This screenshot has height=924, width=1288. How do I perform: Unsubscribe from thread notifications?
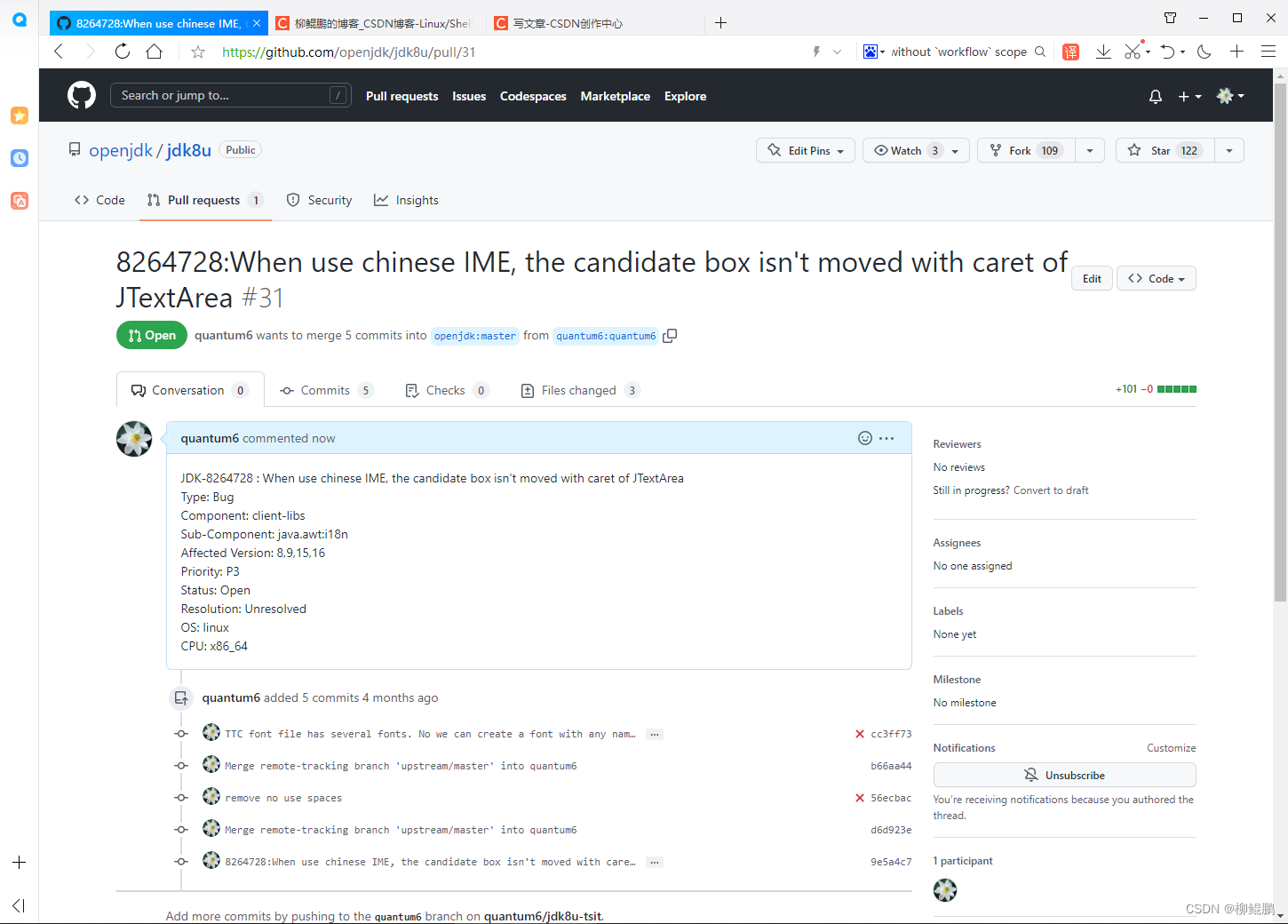1064,774
